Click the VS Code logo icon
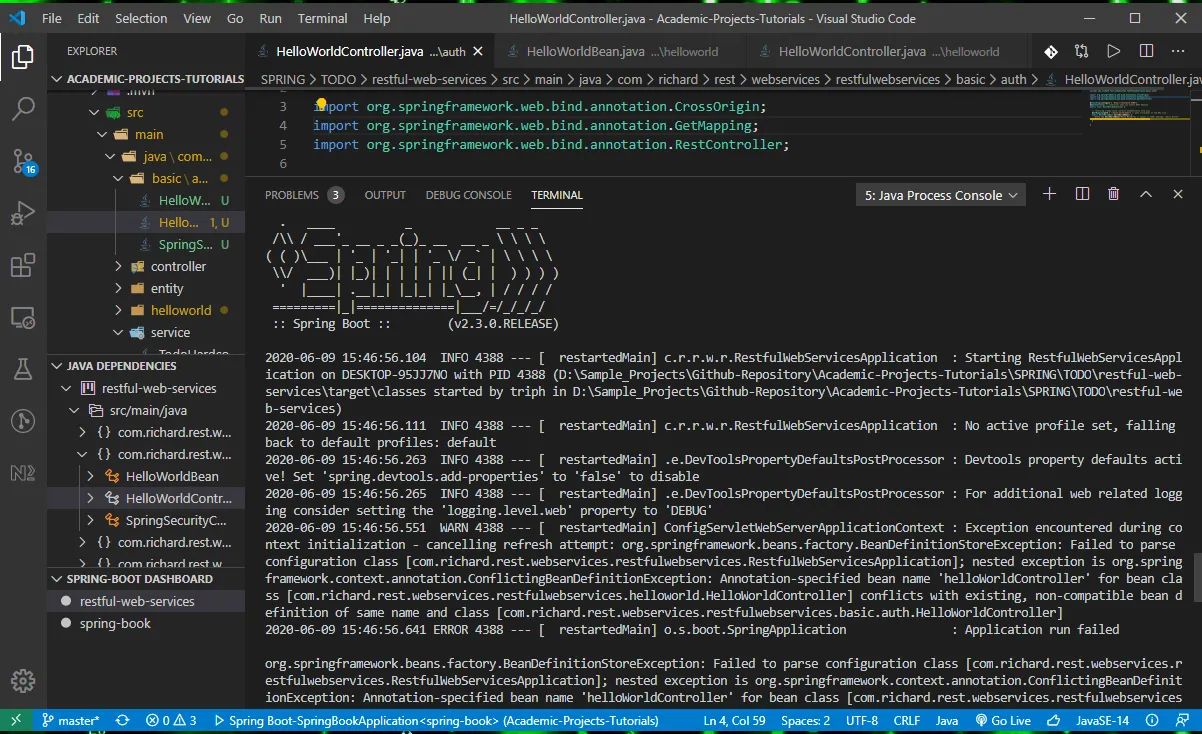1202x734 pixels. pyautogui.click(x=18, y=18)
